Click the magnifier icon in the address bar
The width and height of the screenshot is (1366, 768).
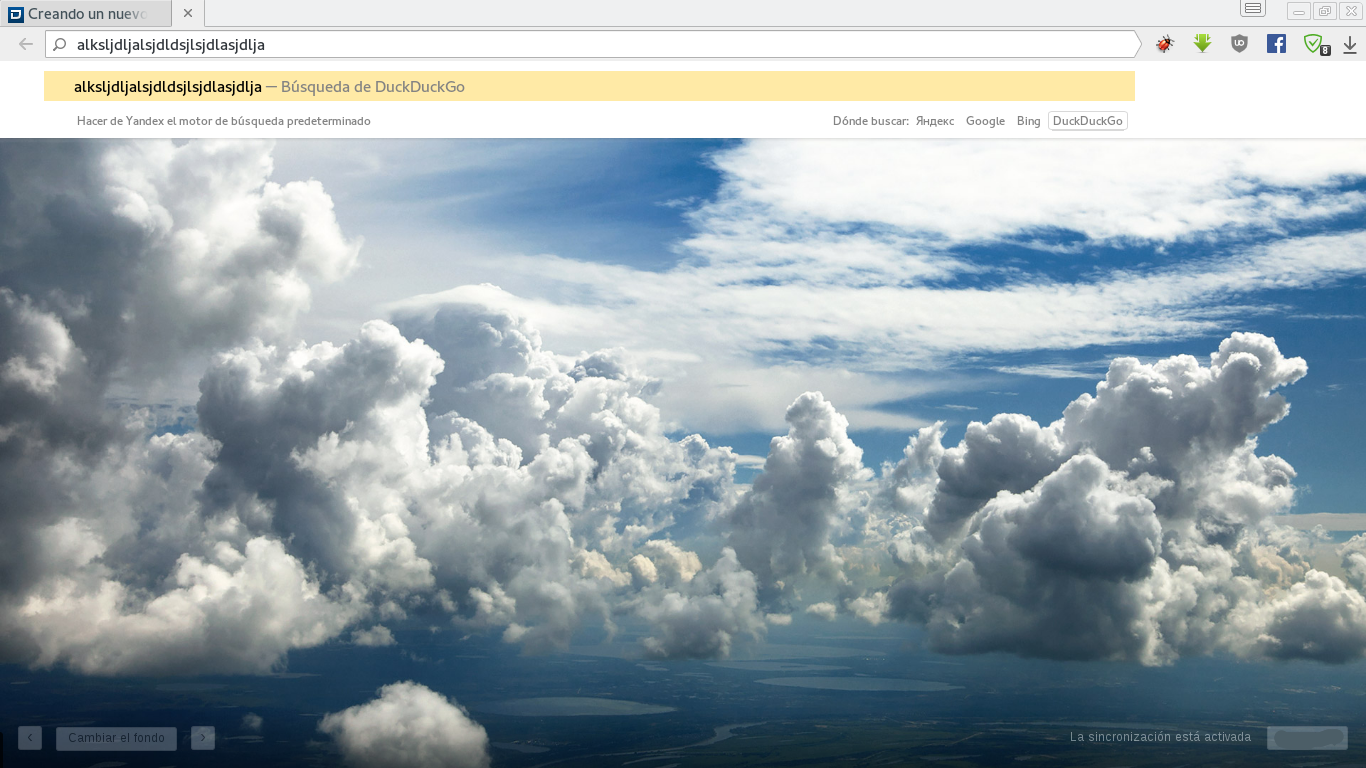pos(59,44)
